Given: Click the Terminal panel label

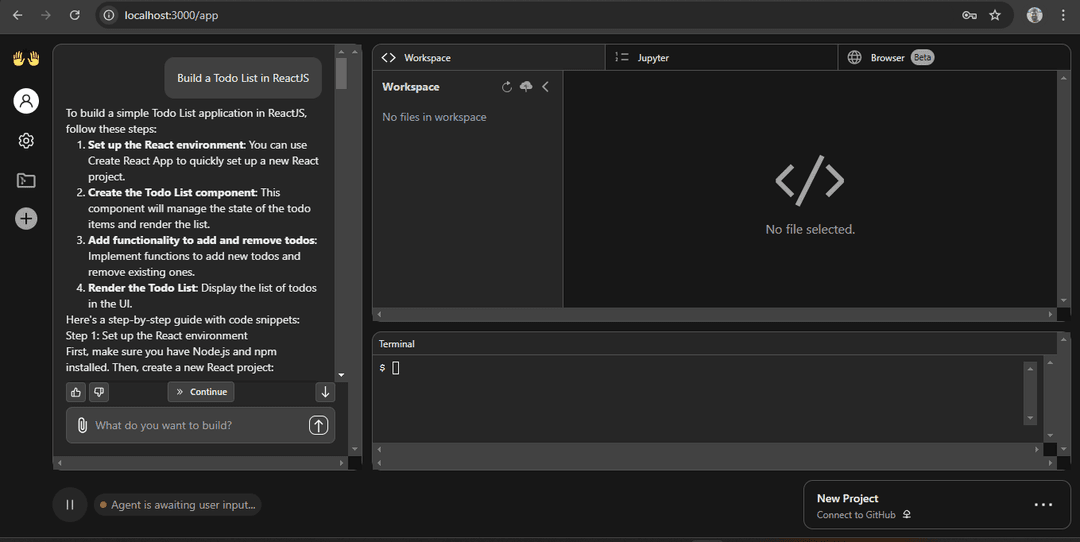Looking at the screenshot, I should click(397, 344).
